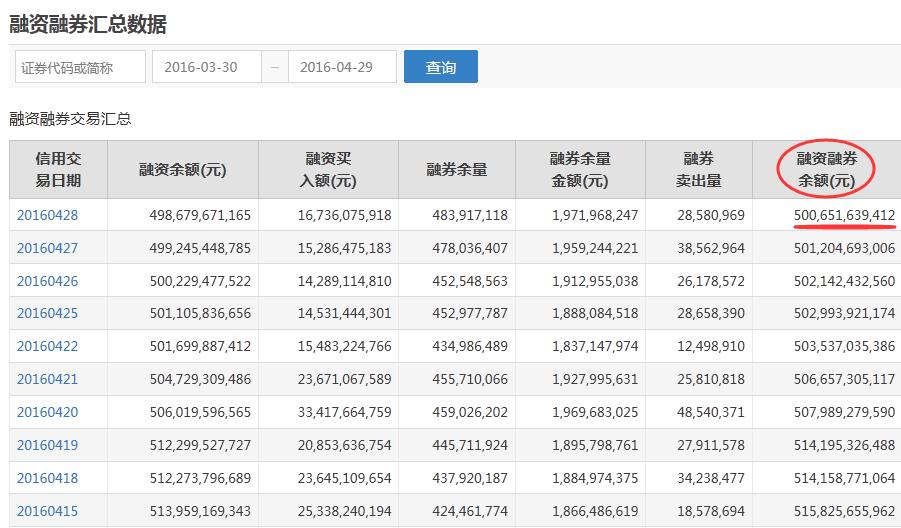Open the 20160428 trading date link
901x528 pixels.
[x=47, y=215]
